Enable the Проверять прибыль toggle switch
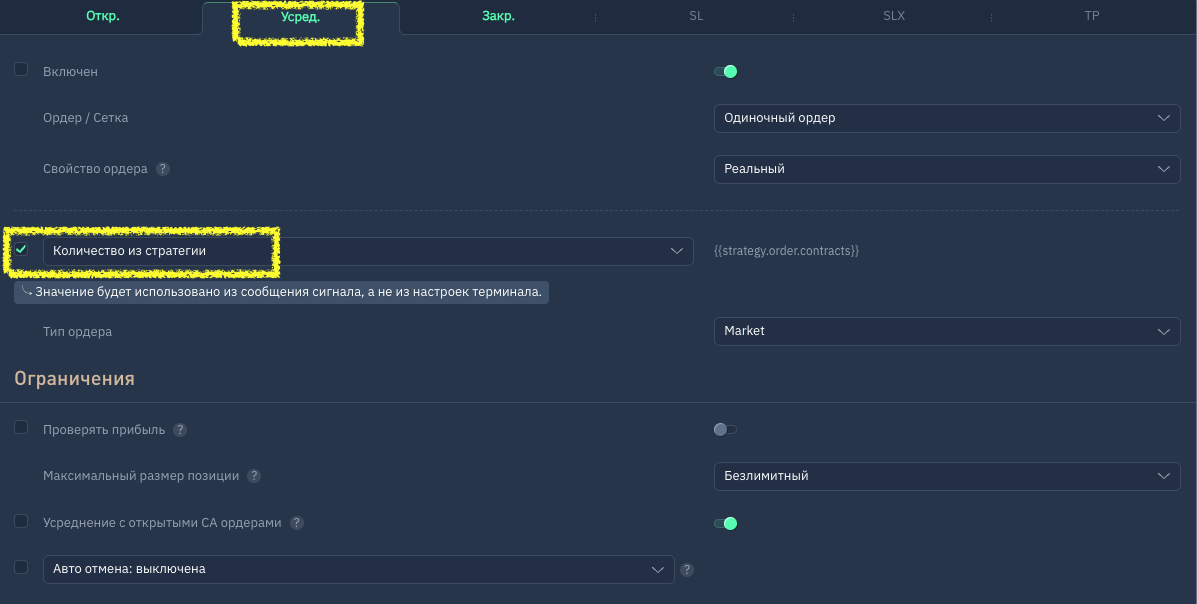The width and height of the screenshot is (1197, 604). [x=725, y=430]
